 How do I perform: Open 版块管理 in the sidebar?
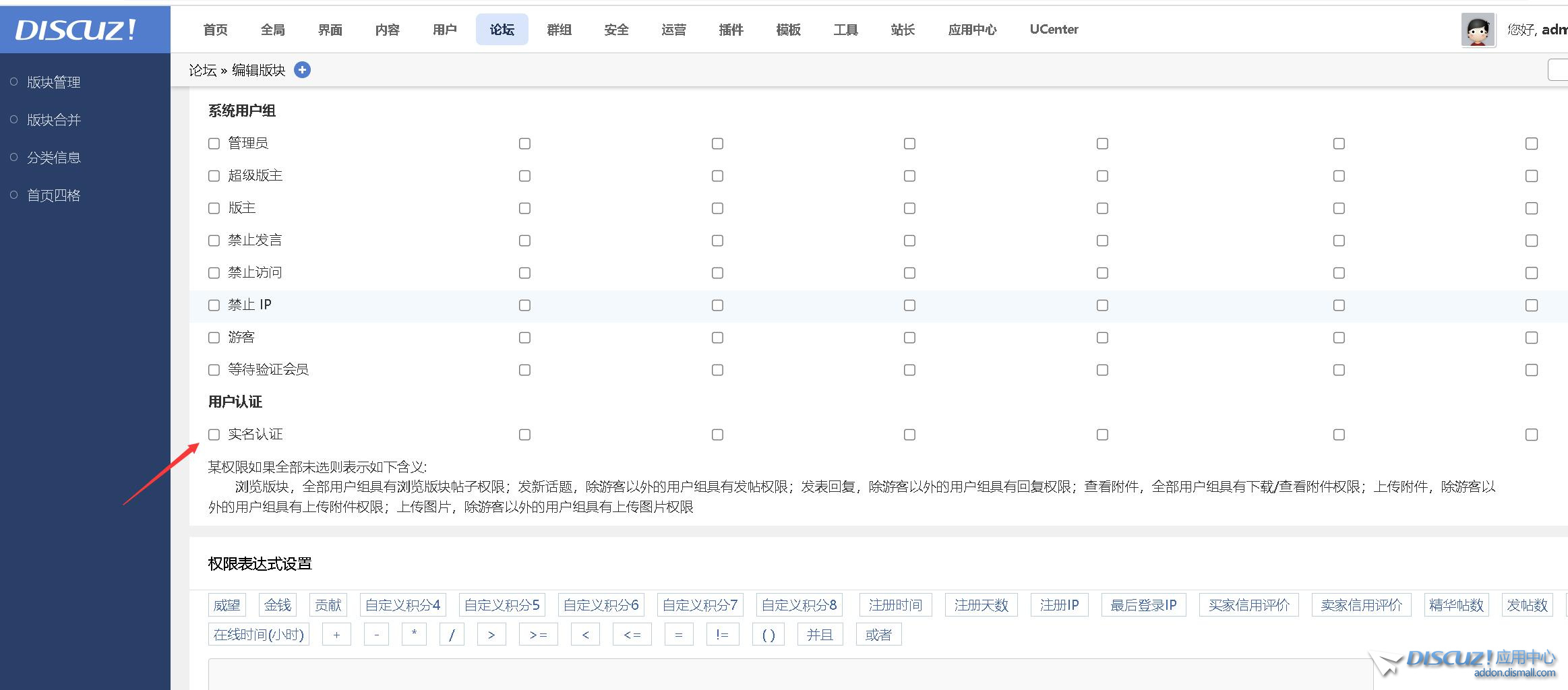(x=54, y=82)
